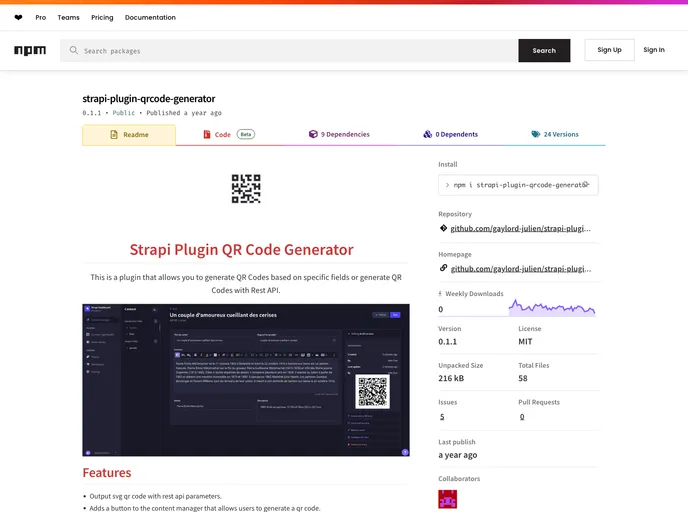This screenshot has height=512, width=688.
Task: Click the heart icon in the top bar
Action: click(x=18, y=18)
